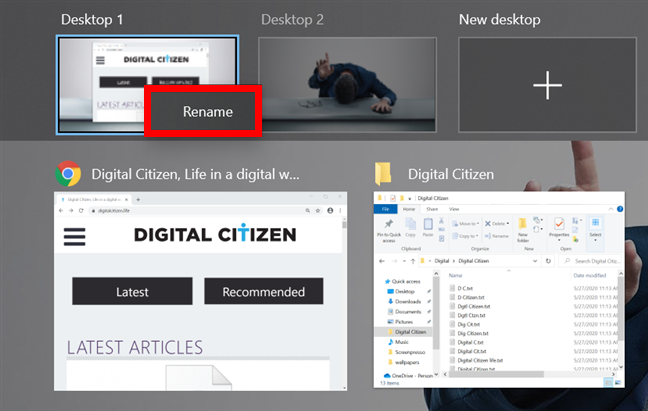Open the File tab in Explorer
The height and width of the screenshot is (411, 648).
point(385,209)
